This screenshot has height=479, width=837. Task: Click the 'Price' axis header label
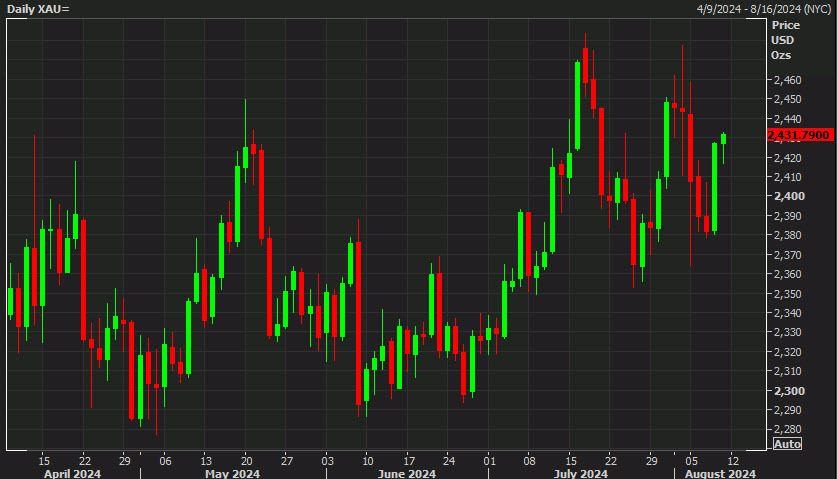[x=785, y=25]
